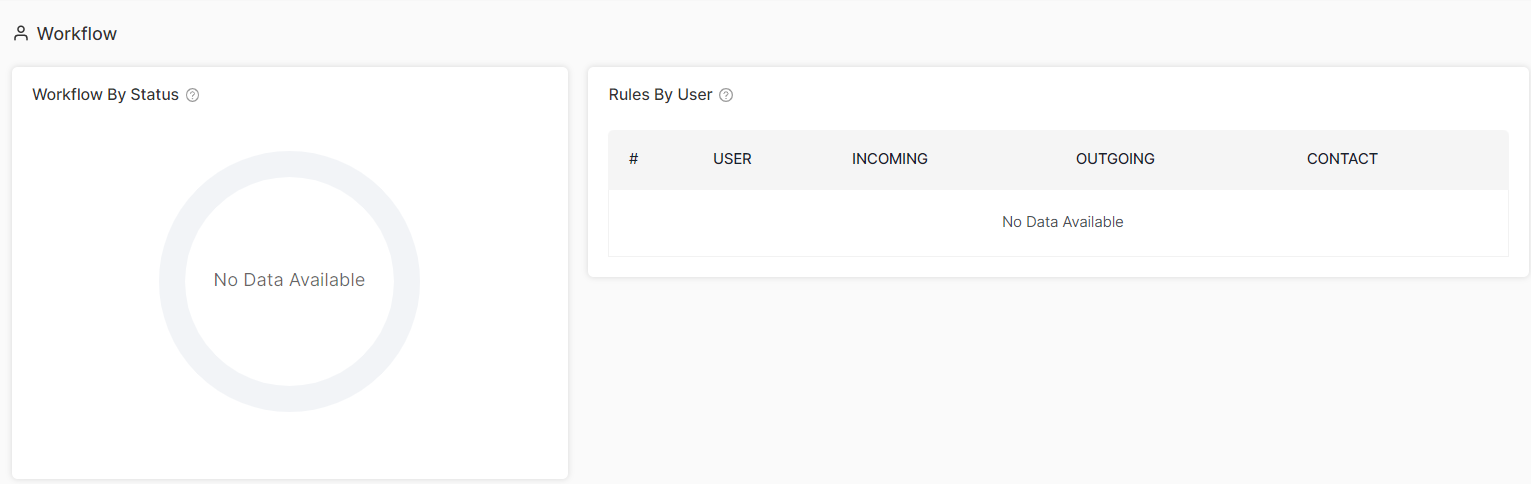1531x484 pixels.
Task: Select the Workflow section heading text
Action: click(77, 34)
